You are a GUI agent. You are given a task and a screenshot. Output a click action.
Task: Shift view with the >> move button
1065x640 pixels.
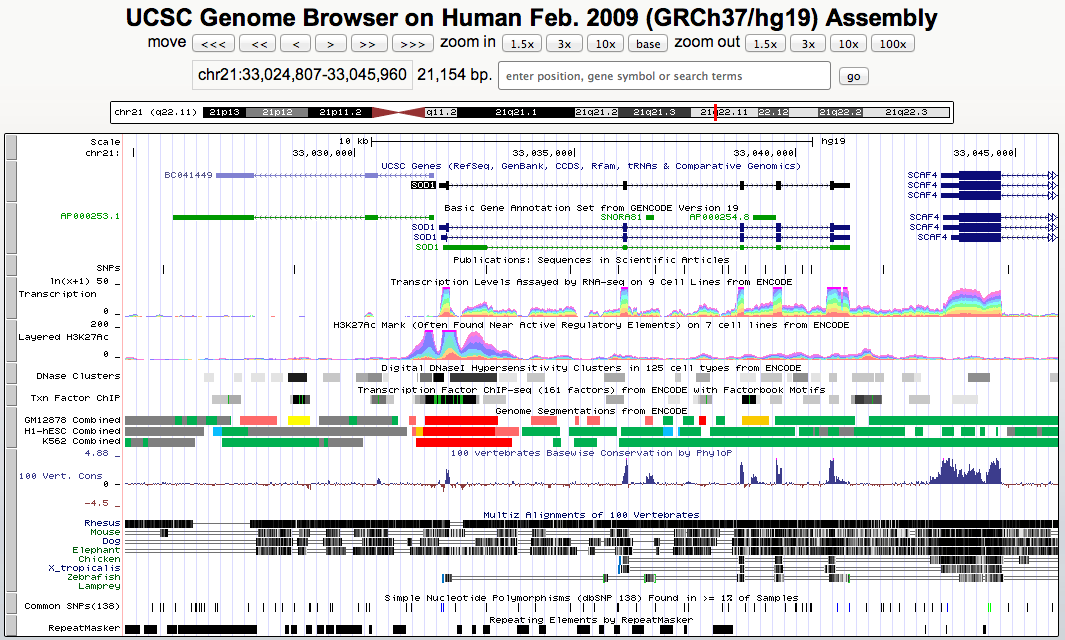(x=368, y=44)
